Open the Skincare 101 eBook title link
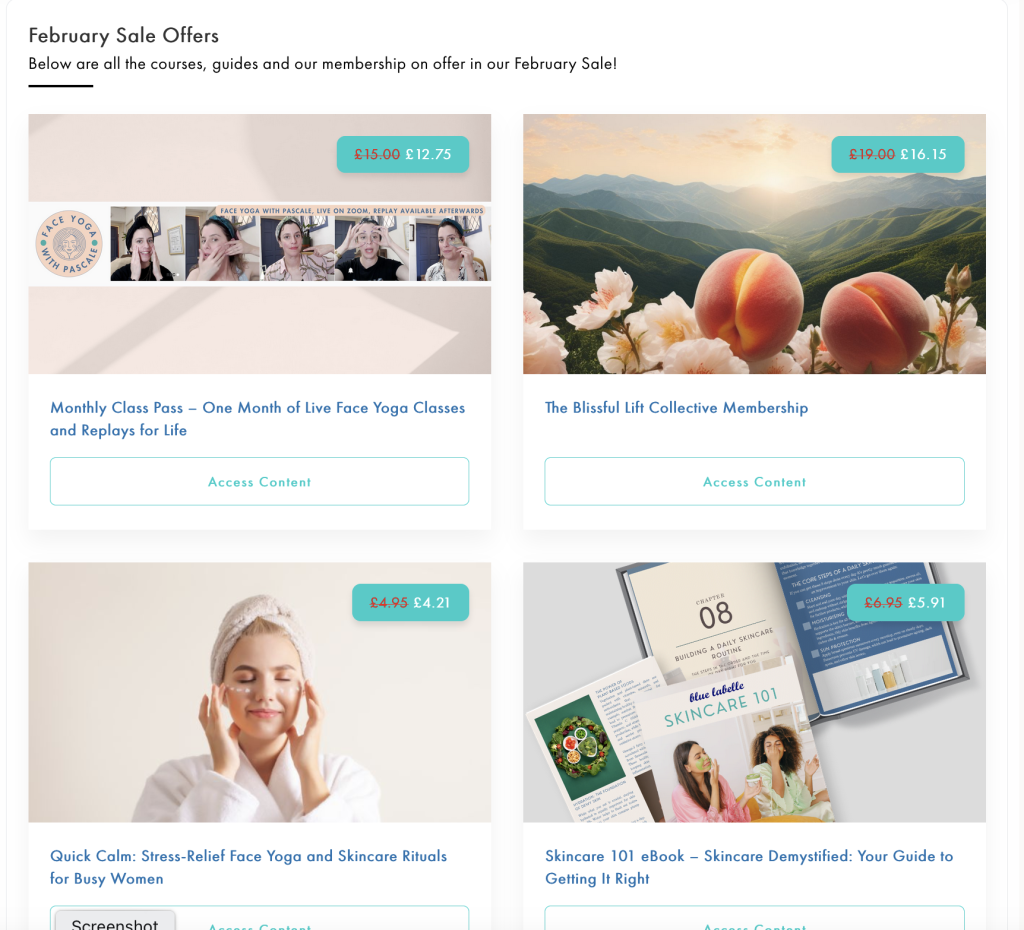The height and width of the screenshot is (930, 1024). [749, 867]
